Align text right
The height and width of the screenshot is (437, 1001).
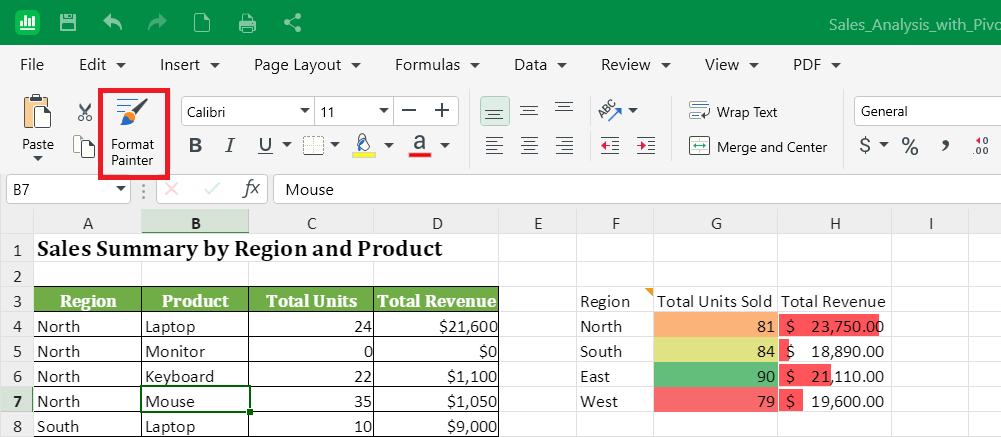point(564,146)
